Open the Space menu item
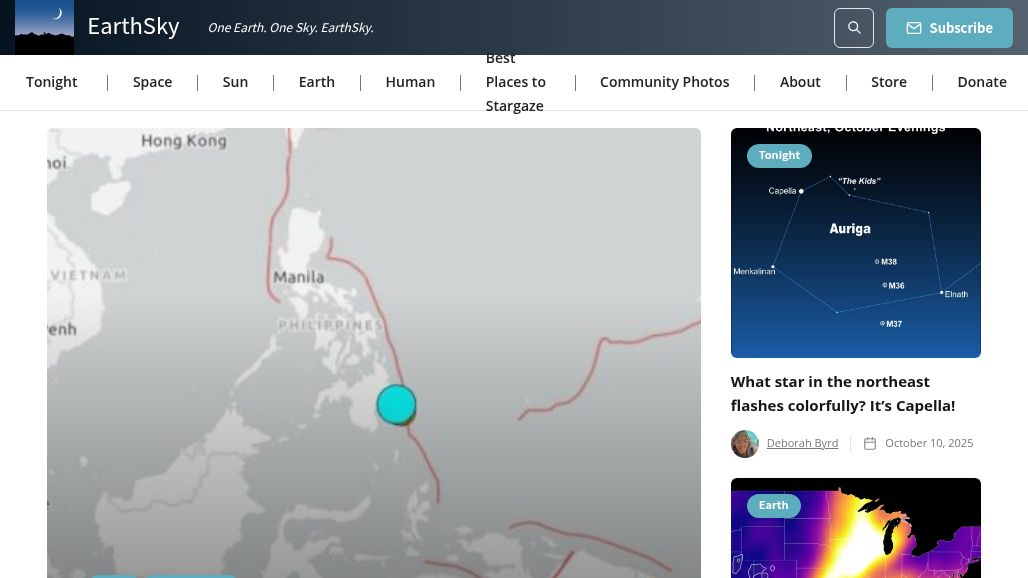Screen dimensions: 1028x578 pyautogui.click(x=152, y=82)
